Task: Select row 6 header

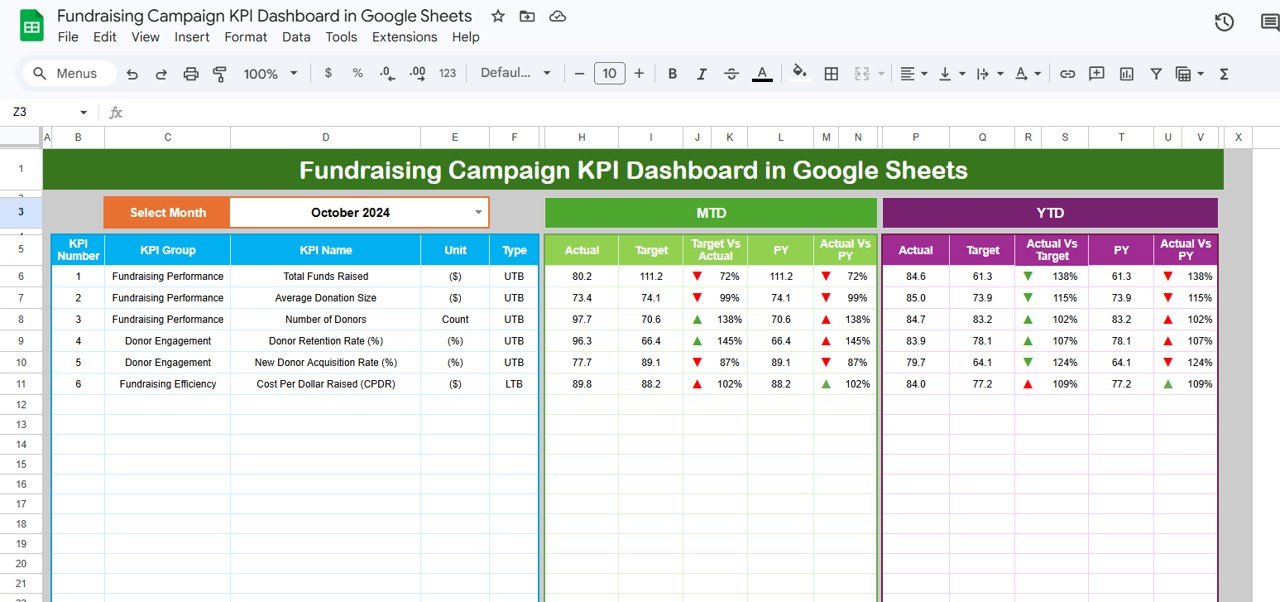Action: pyautogui.click(x=21, y=276)
